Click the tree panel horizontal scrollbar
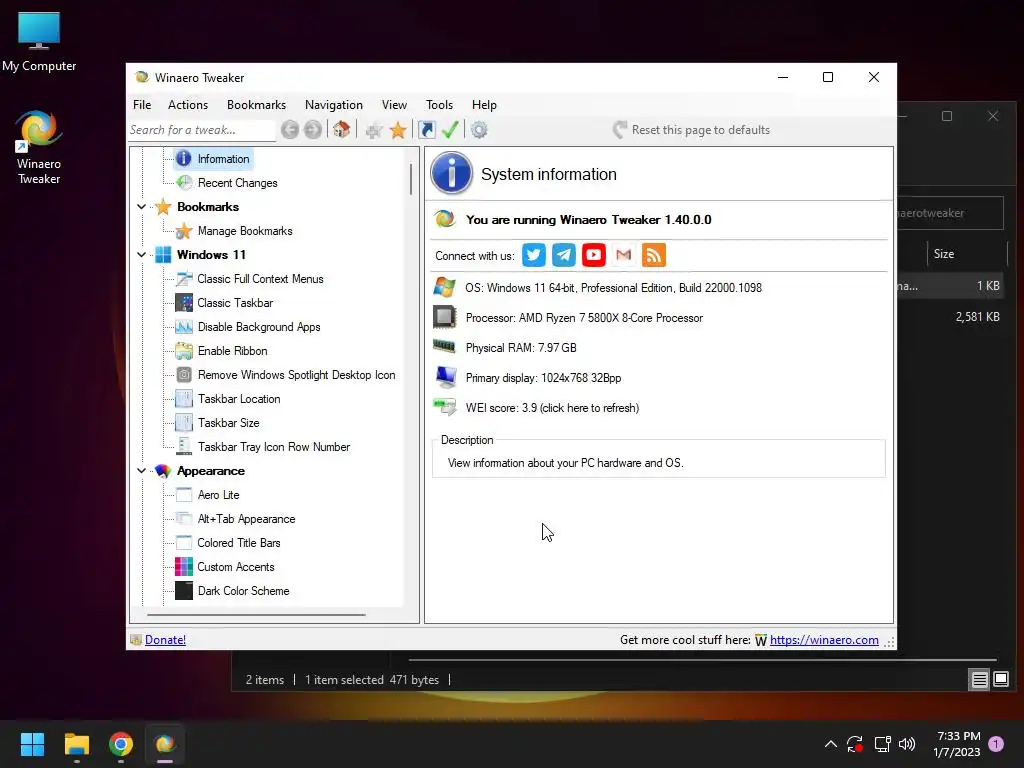 [x=256, y=615]
